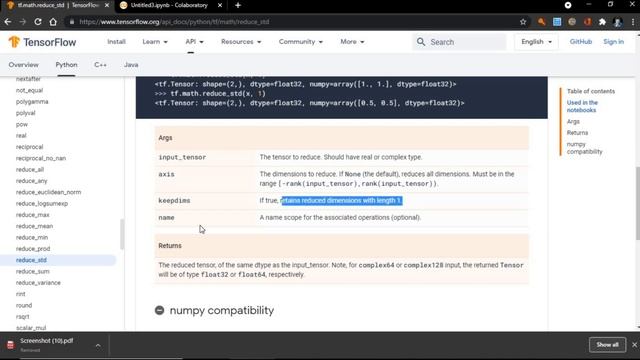Open the Resources dropdown menu
640x360 pixels.
point(241,42)
